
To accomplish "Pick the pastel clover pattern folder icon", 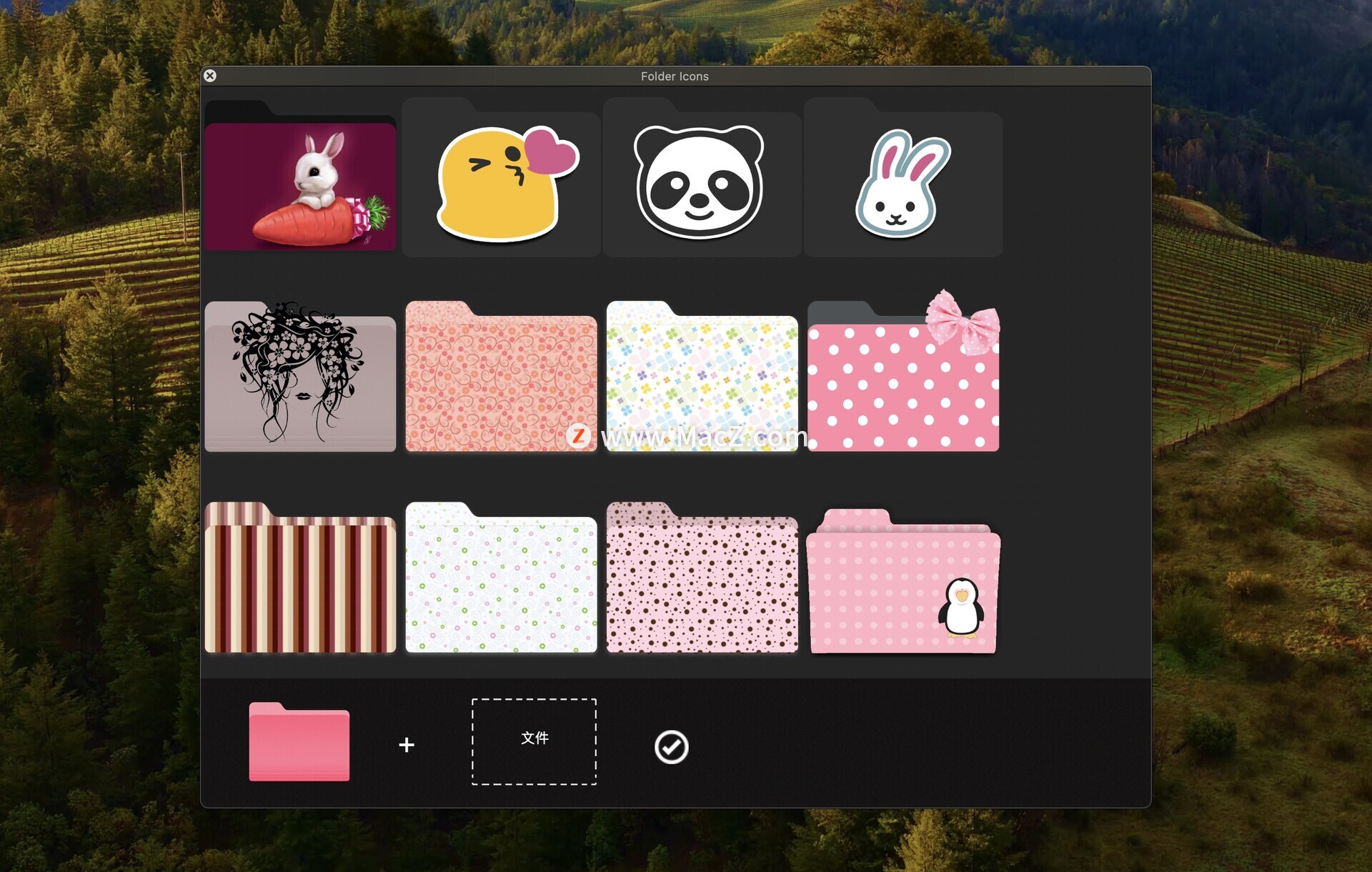I will tap(702, 377).
